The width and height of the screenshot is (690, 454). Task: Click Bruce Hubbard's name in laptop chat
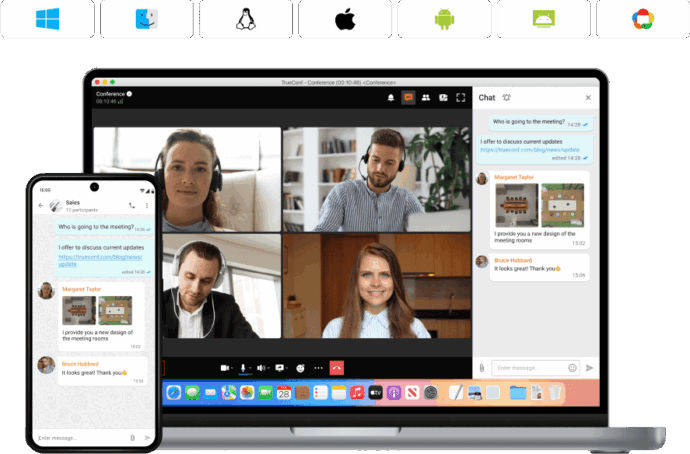click(x=513, y=260)
